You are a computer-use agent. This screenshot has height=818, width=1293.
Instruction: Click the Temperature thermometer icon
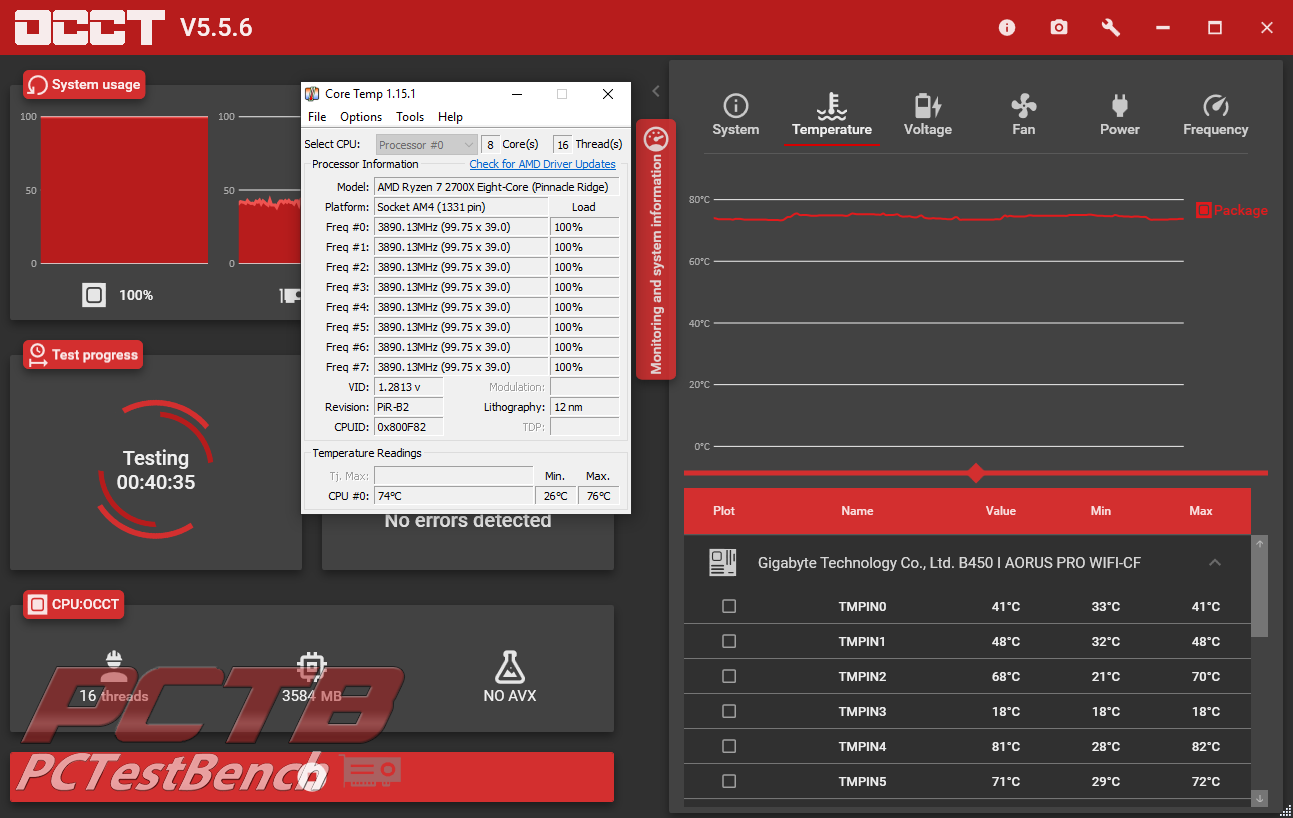click(832, 106)
